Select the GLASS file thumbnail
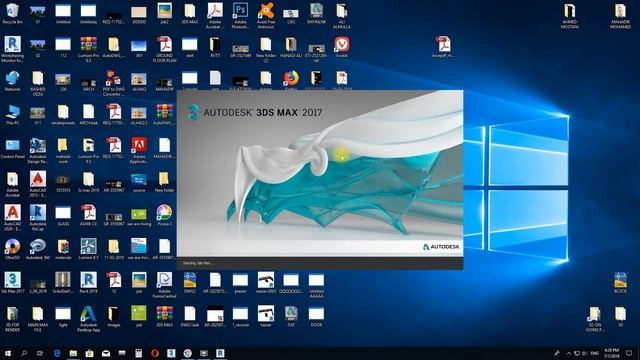 coord(63,216)
